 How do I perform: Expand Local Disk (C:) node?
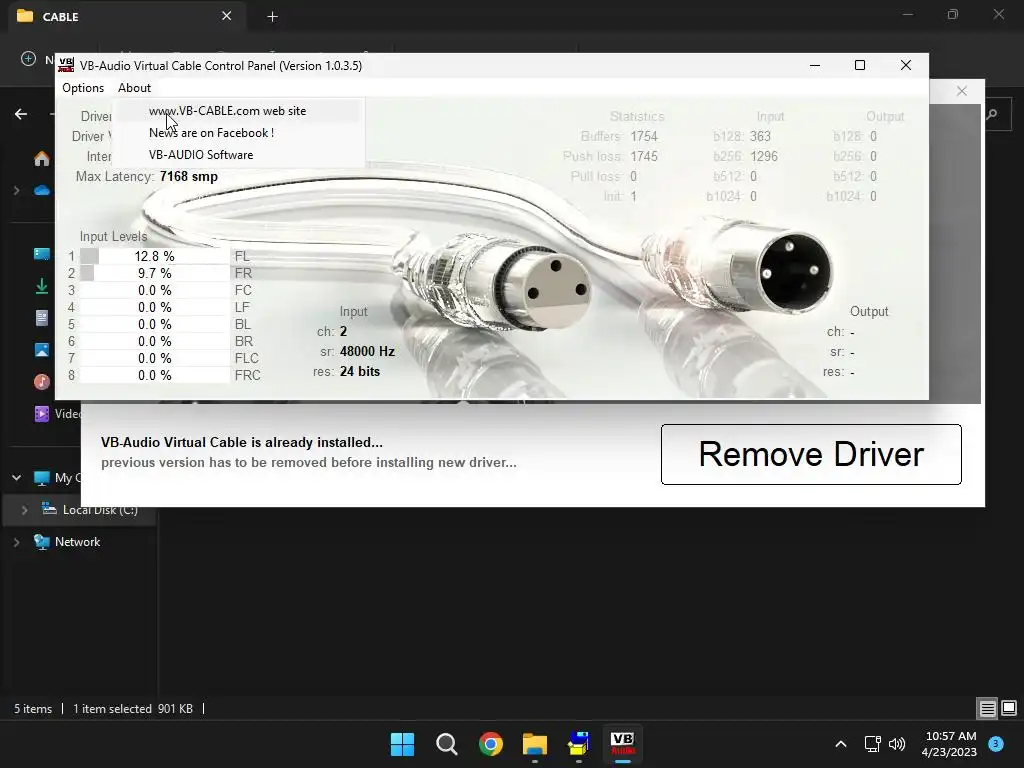pos(25,510)
